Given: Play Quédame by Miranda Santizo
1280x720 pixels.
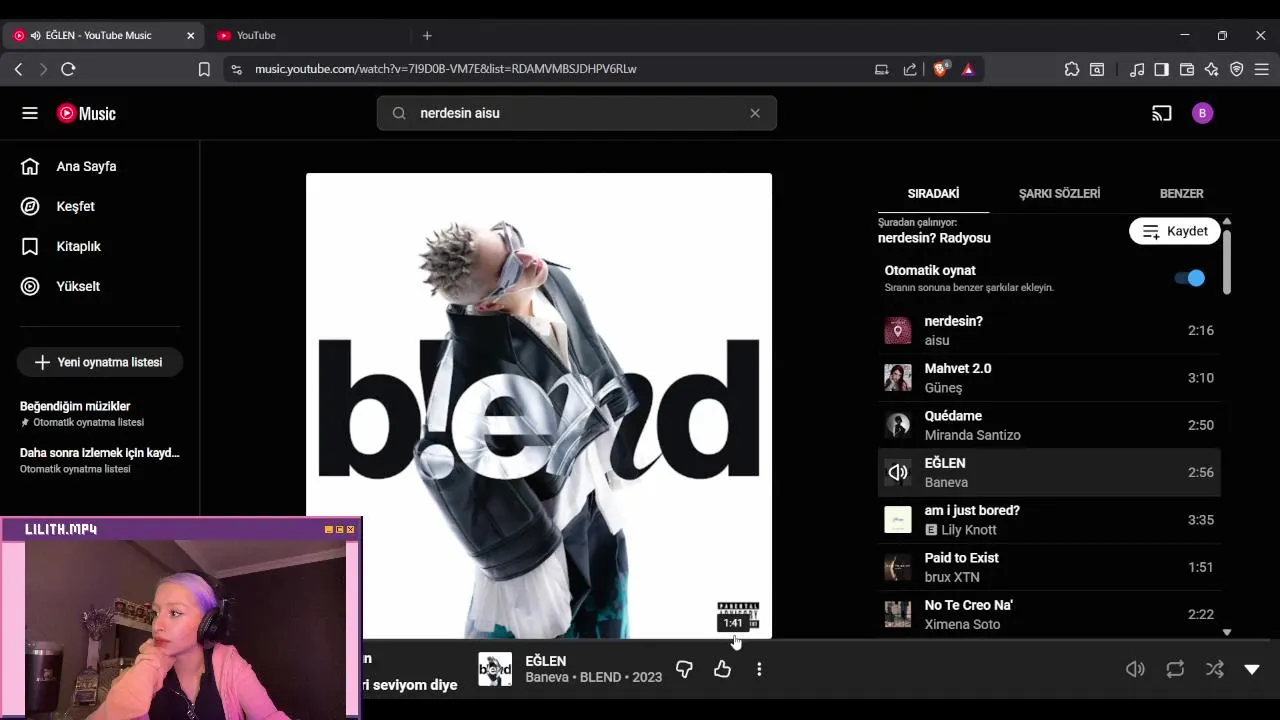Looking at the screenshot, I should coord(1049,425).
